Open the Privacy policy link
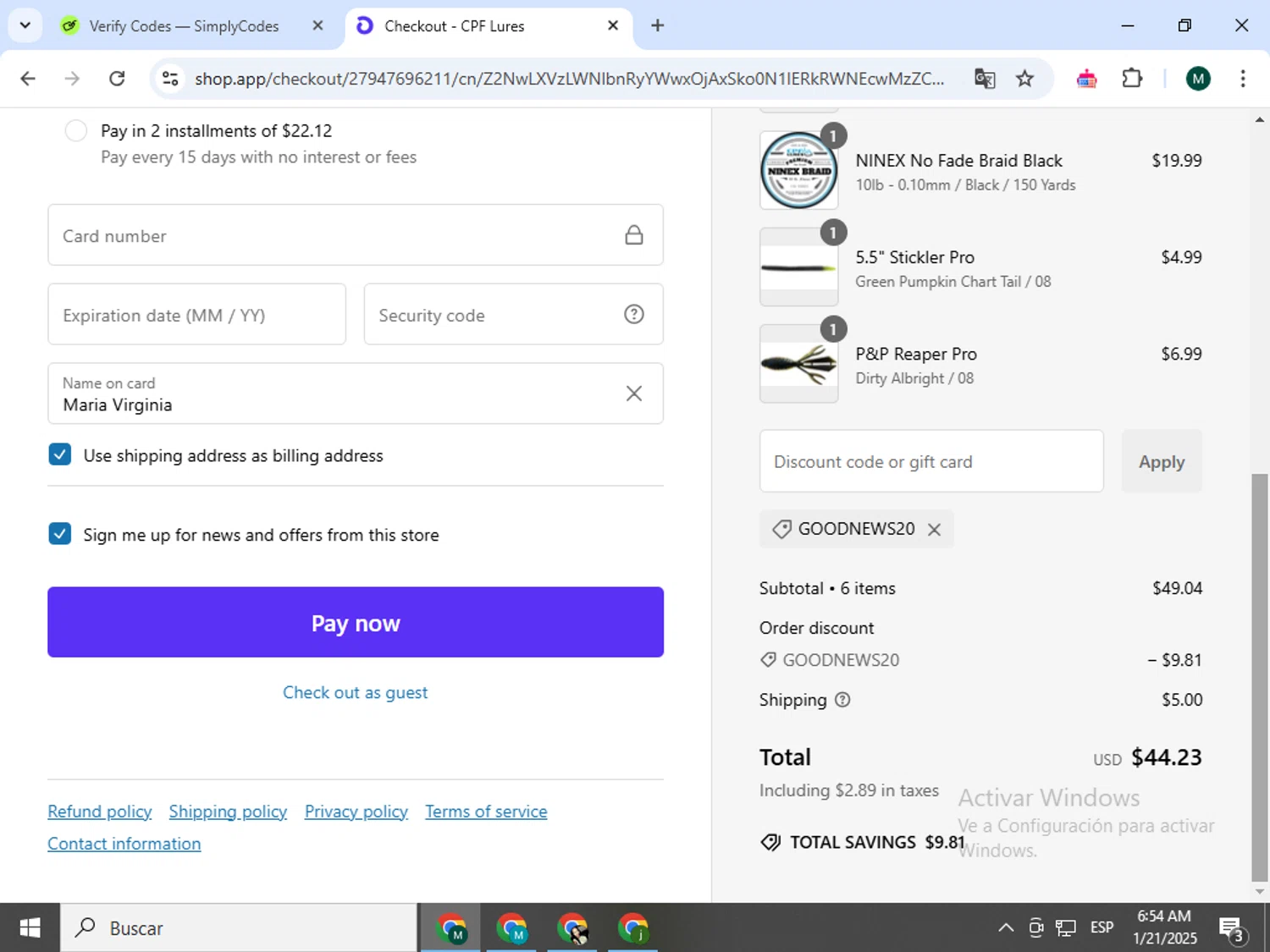 (356, 812)
